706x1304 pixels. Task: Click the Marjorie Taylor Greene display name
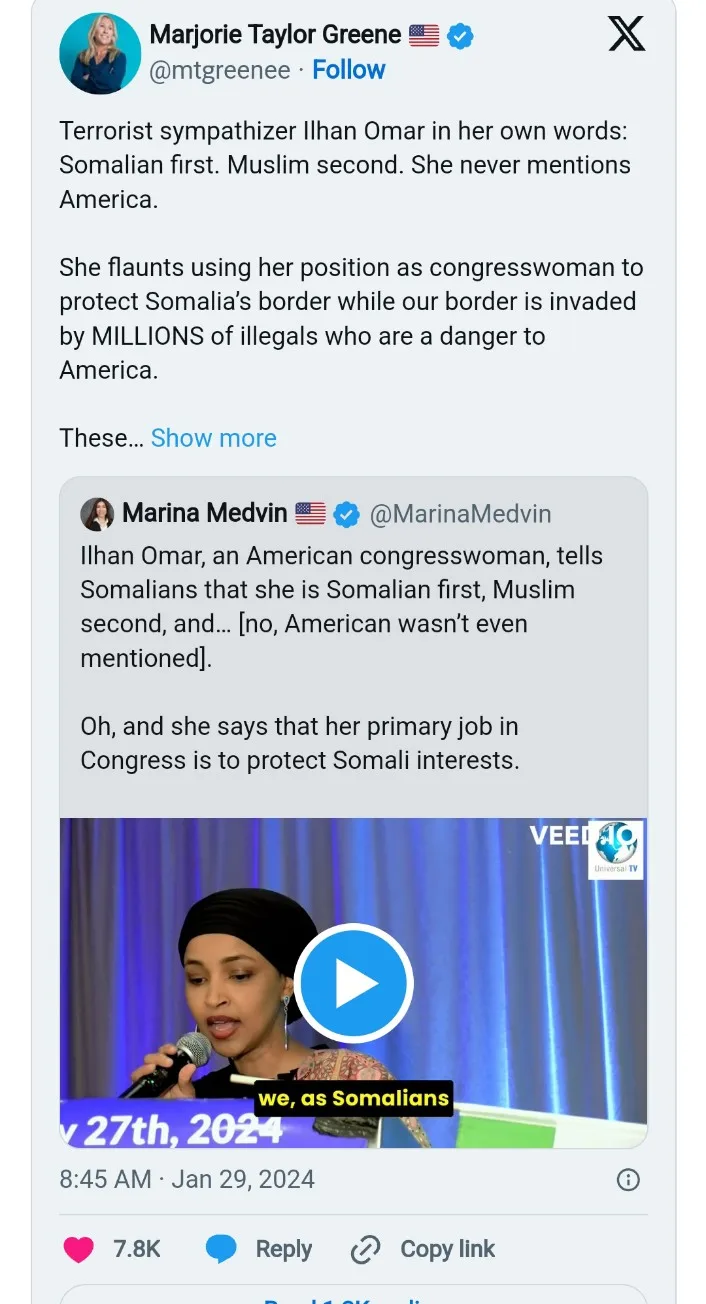pyautogui.click(x=275, y=36)
